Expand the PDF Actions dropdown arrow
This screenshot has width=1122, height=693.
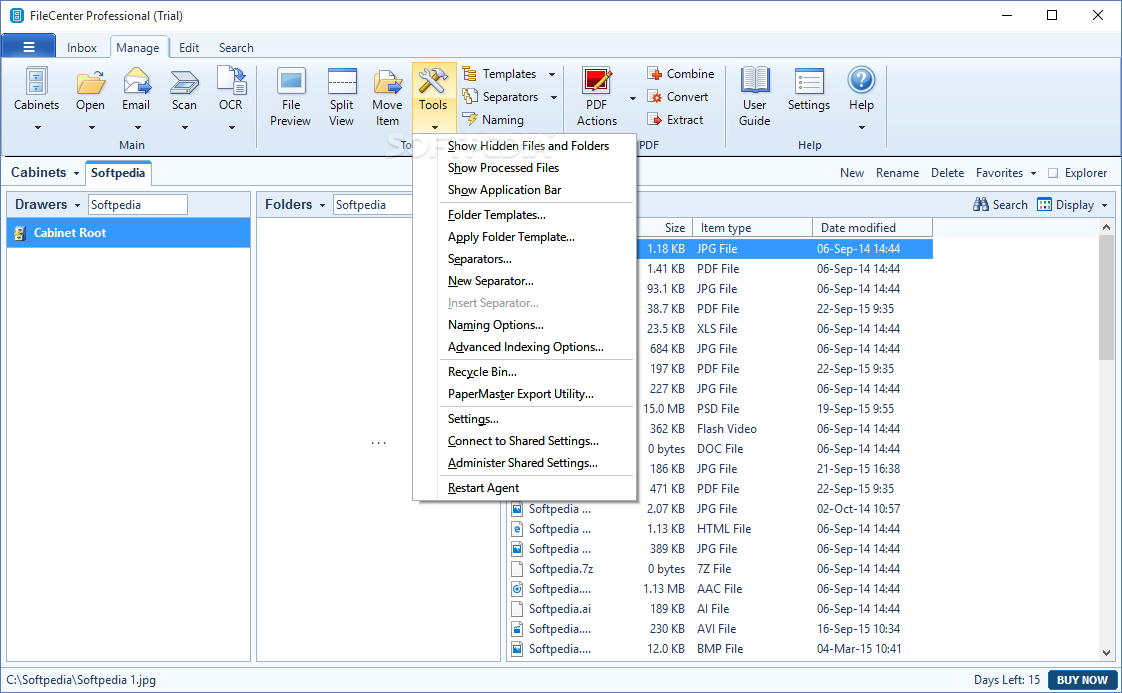click(633, 99)
